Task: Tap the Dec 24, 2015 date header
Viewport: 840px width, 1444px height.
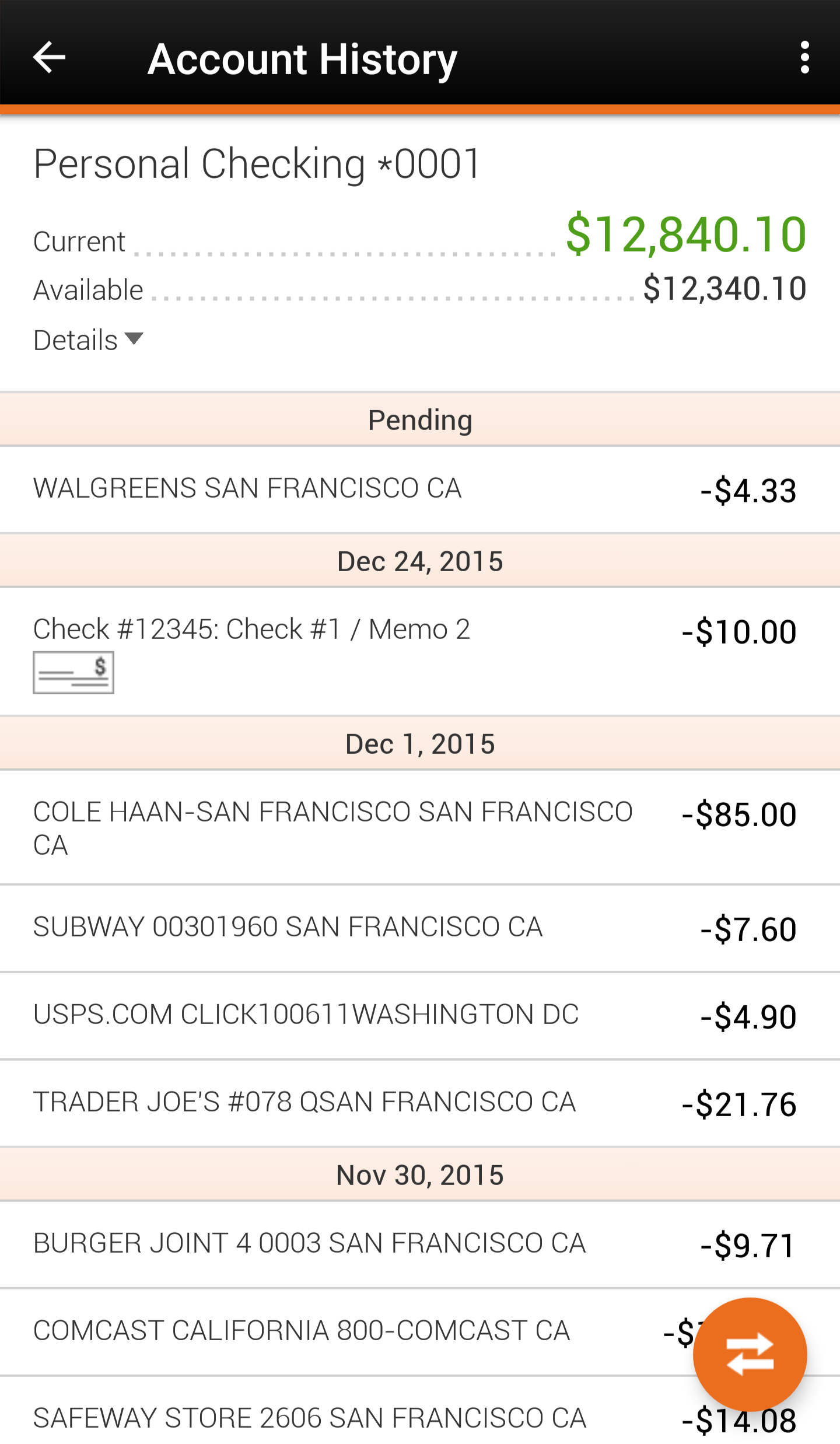Action: pos(420,561)
